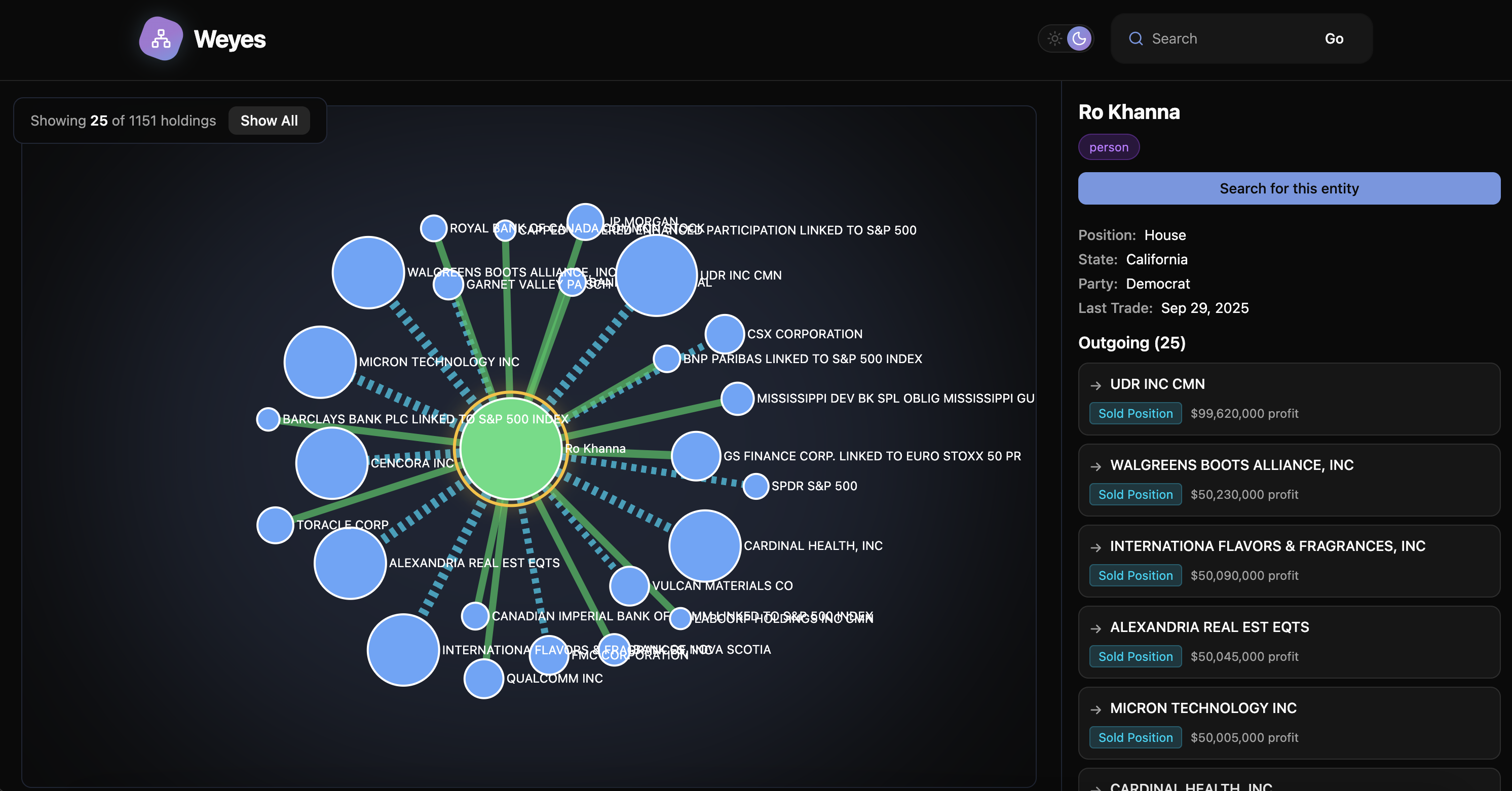This screenshot has width=1512, height=791.
Task: Click the person type tag
Action: click(x=1108, y=147)
